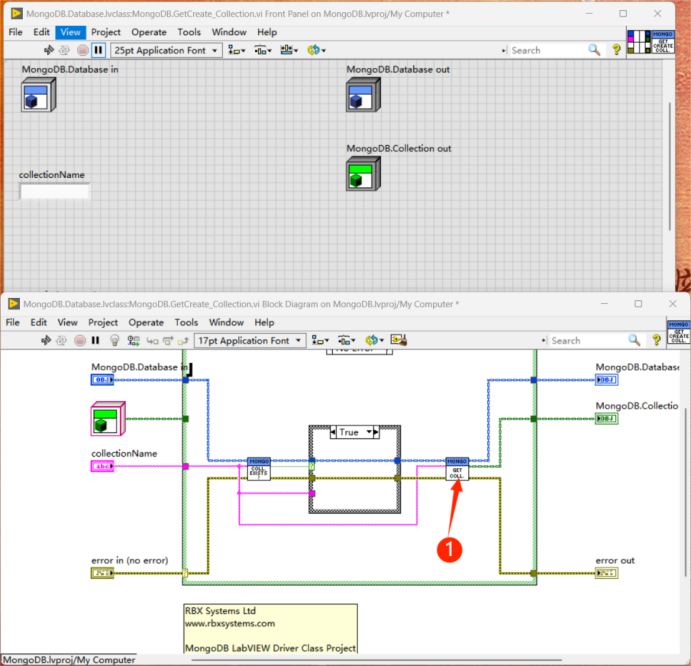Image resolution: width=691 pixels, height=666 pixels.
Task: Open Reorder dropdown in Block Diagram toolbar
Action: coord(375,340)
